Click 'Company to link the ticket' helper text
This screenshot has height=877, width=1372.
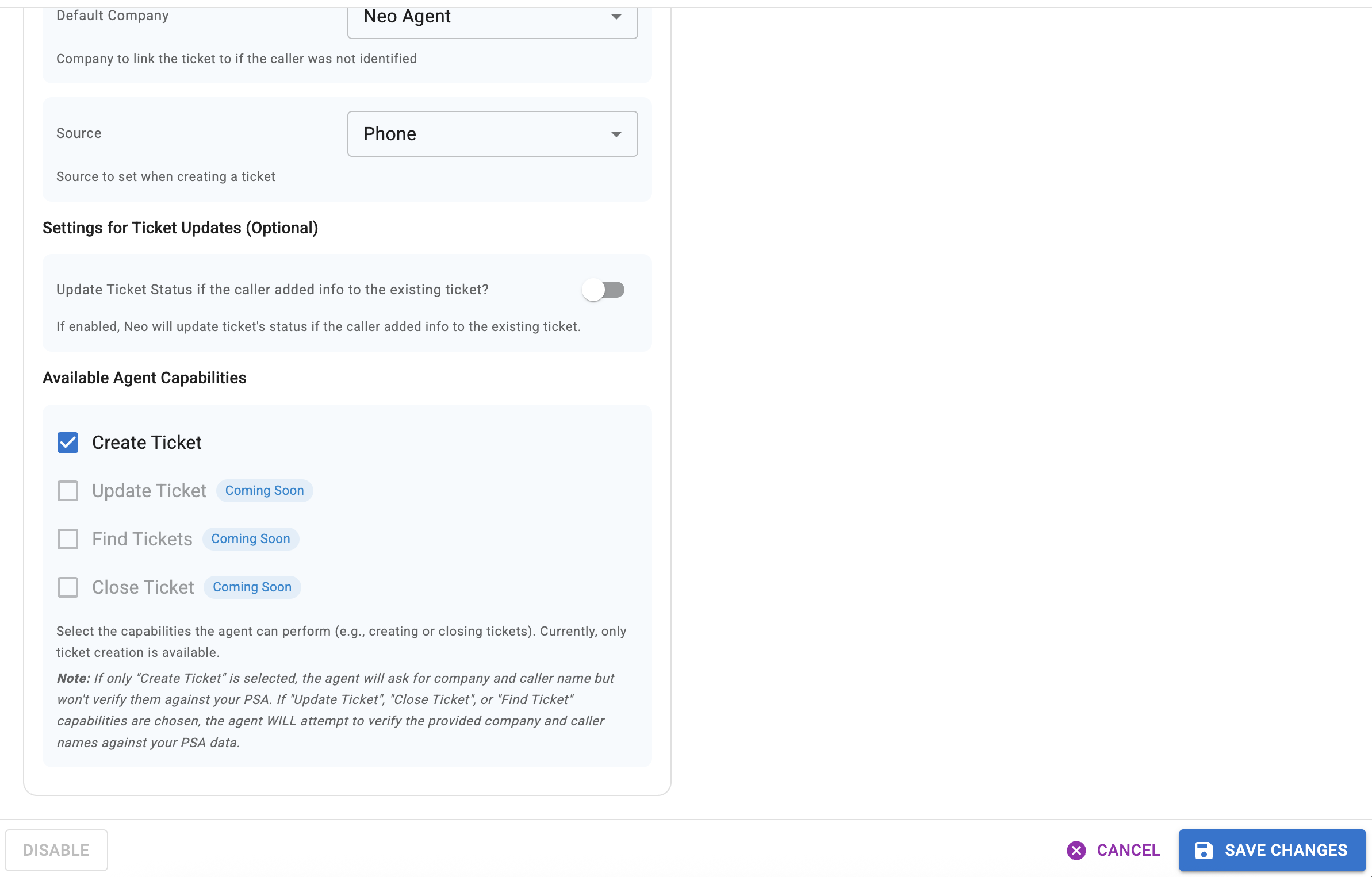point(236,59)
